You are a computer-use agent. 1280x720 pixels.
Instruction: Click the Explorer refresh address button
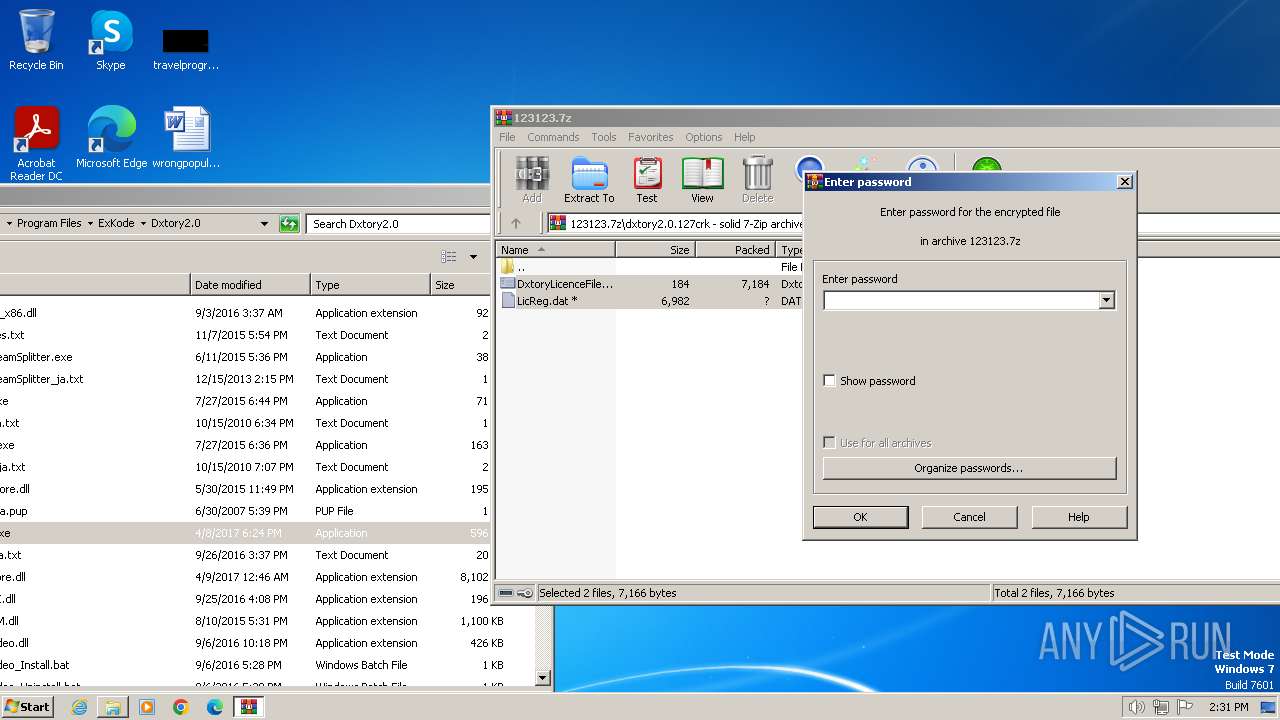pos(289,224)
